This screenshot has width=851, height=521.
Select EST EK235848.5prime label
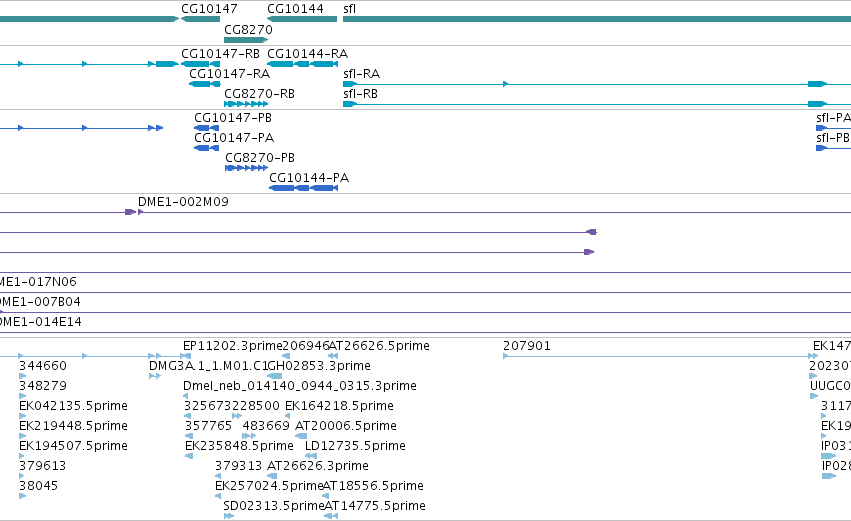click(x=239, y=446)
